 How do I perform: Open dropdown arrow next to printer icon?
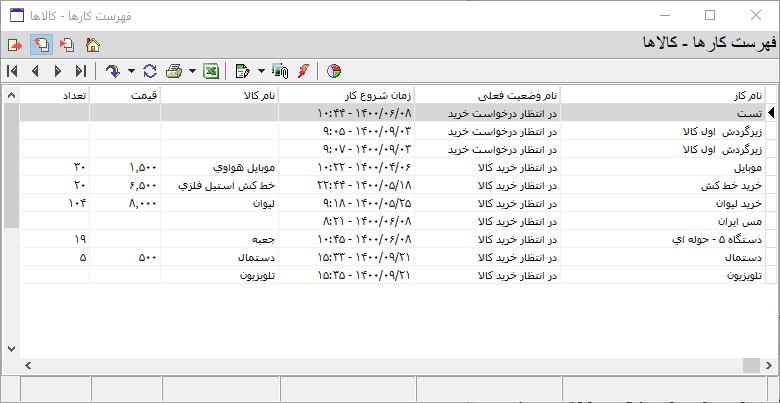coord(191,71)
